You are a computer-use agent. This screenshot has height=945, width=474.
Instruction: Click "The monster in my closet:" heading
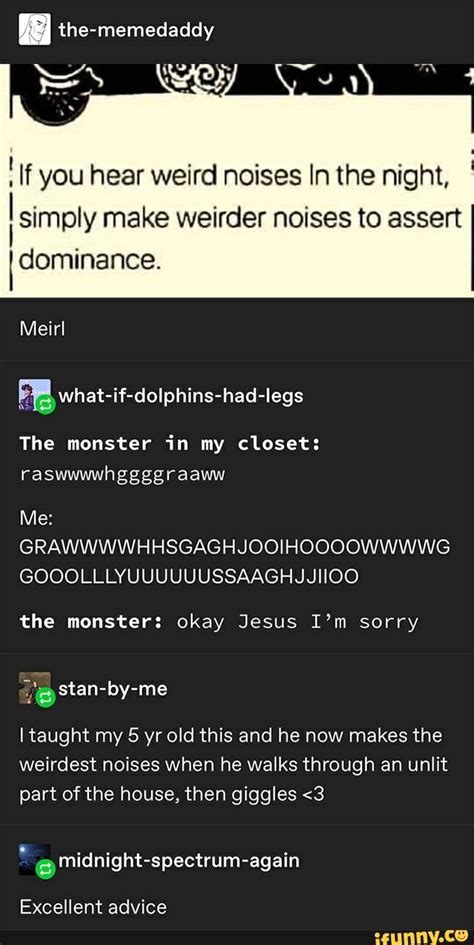click(169, 445)
